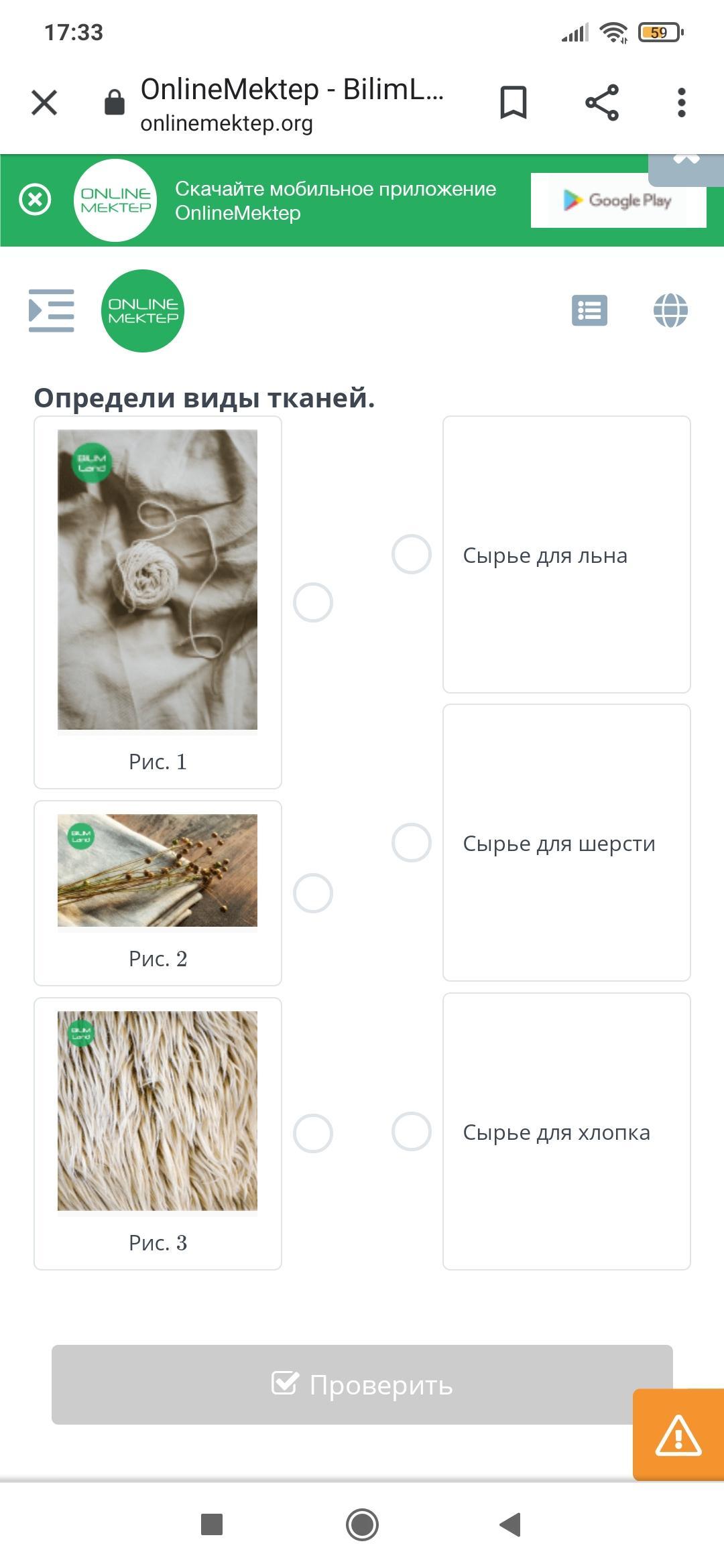Screen dimensions: 724x1568
Task: Close the browser tab with X icon
Action: pyautogui.click(x=44, y=103)
